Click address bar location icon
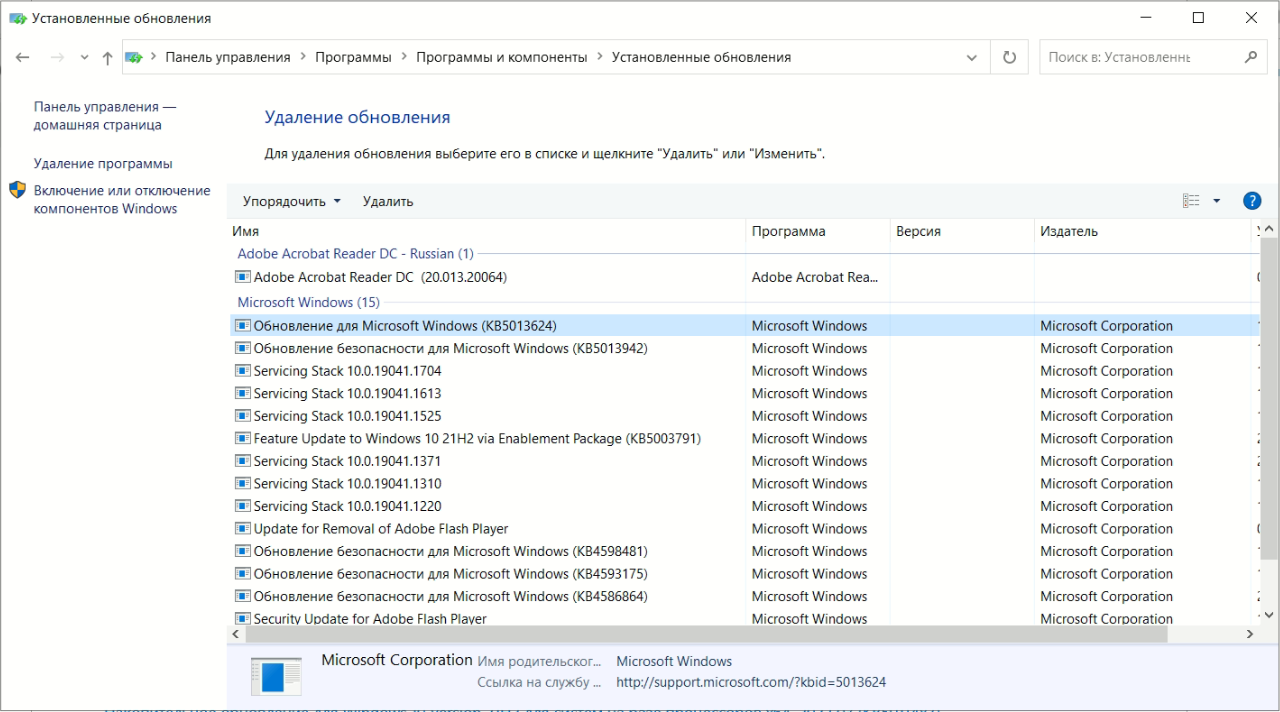 (133, 58)
